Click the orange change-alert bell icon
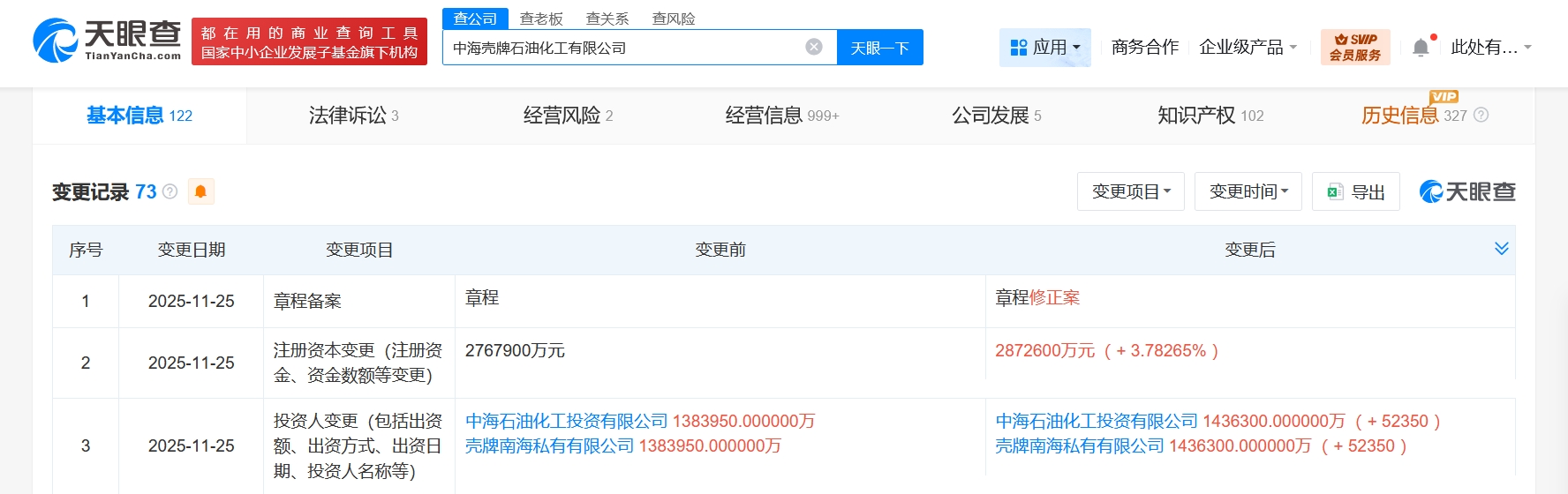Screen dimensions: 1568x494 [200, 191]
